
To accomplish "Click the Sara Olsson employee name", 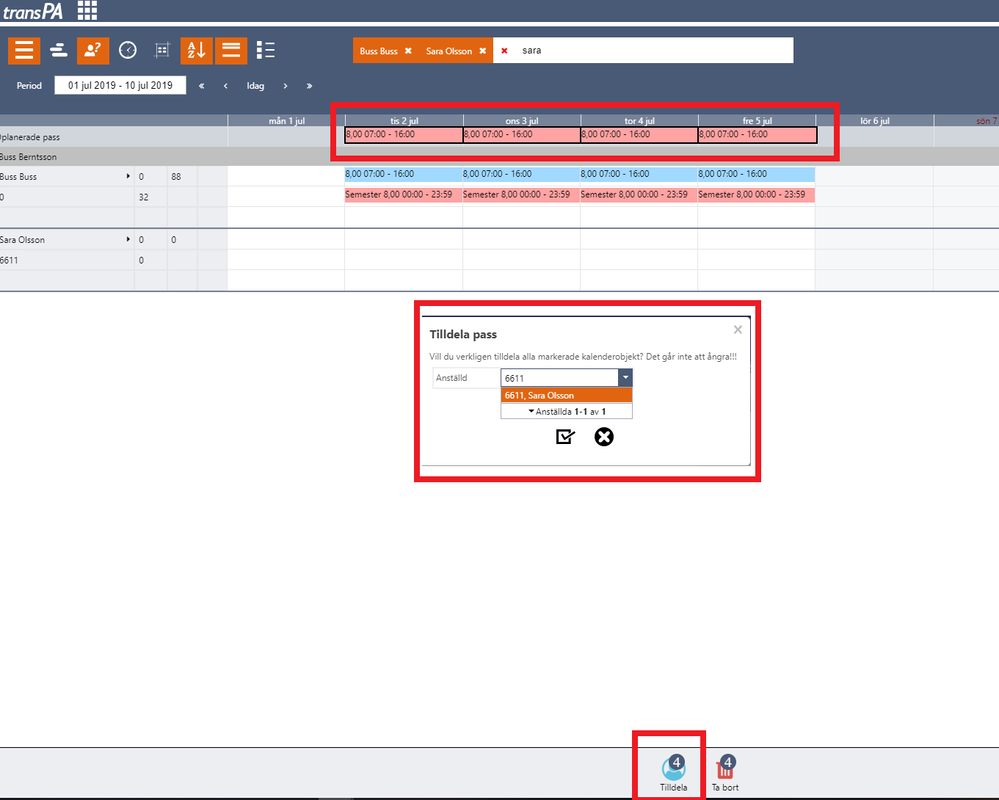I will click(22, 239).
